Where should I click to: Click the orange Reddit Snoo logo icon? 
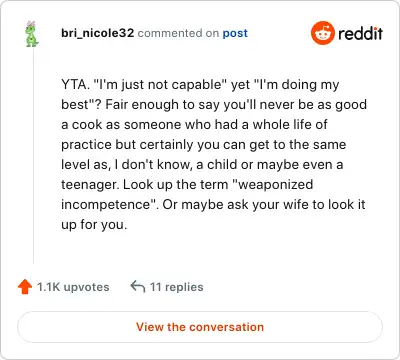point(322,33)
